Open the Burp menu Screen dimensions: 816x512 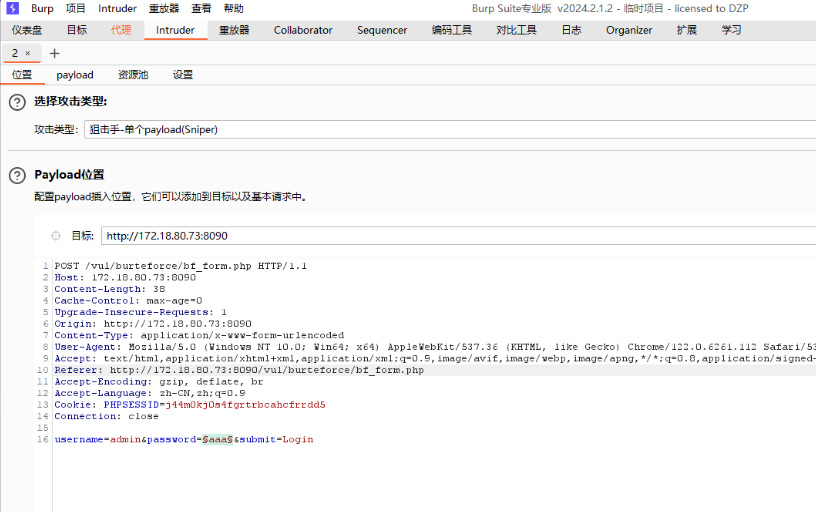coord(42,8)
